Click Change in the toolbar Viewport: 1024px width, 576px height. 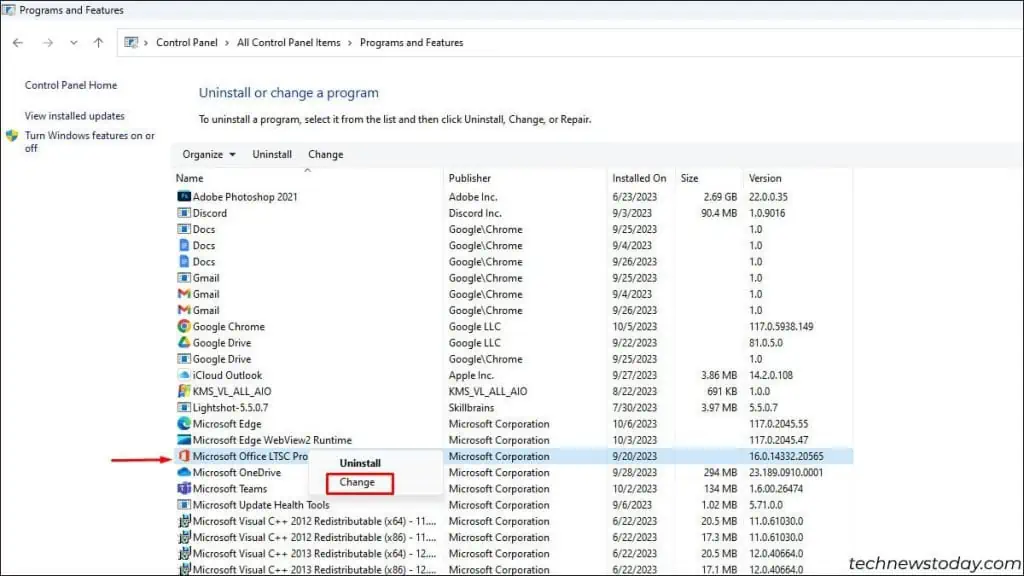click(x=325, y=154)
